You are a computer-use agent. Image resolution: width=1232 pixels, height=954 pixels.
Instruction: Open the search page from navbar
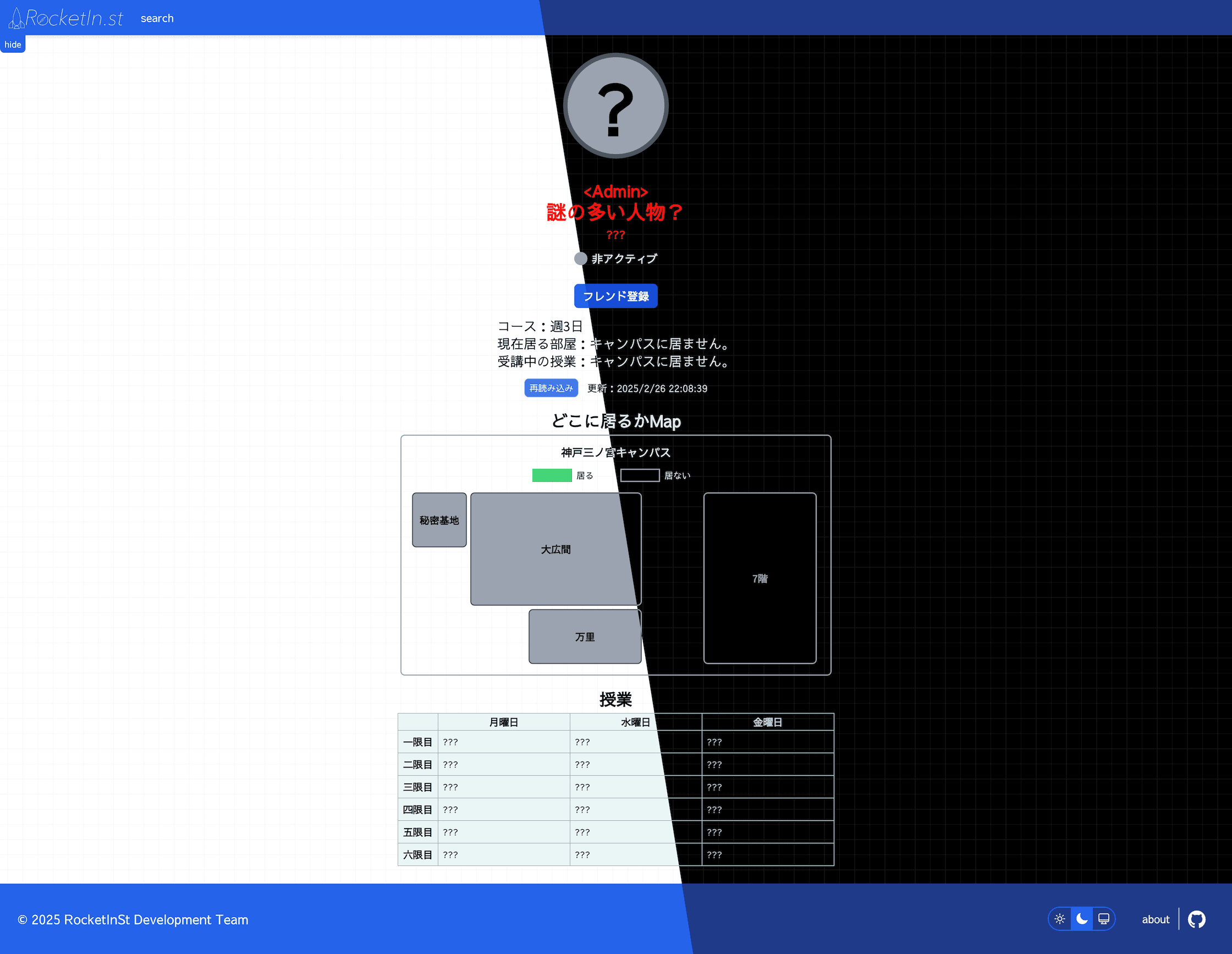click(x=157, y=18)
